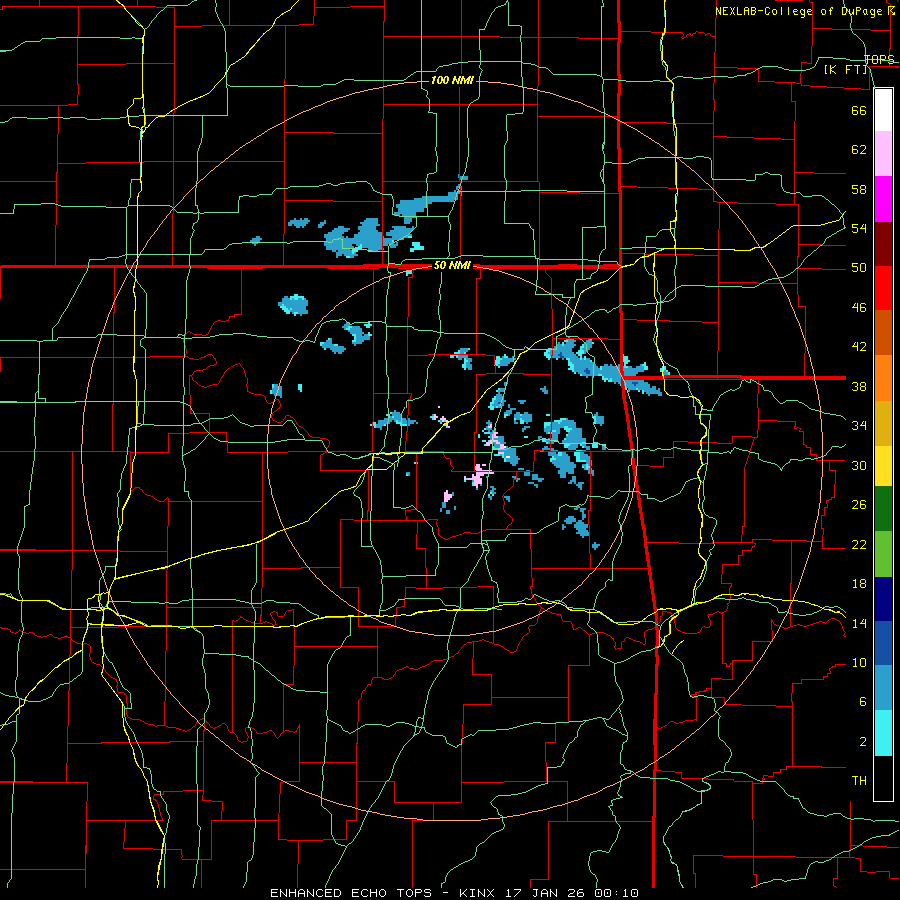The width and height of the screenshot is (900, 900).
Task: Select the bright red 46 kft swatch
Action: (883, 288)
